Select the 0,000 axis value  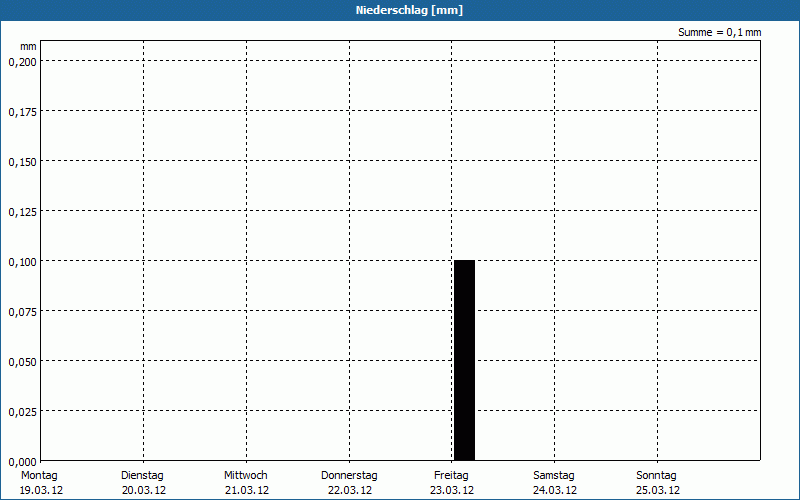(x=22, y=462)
